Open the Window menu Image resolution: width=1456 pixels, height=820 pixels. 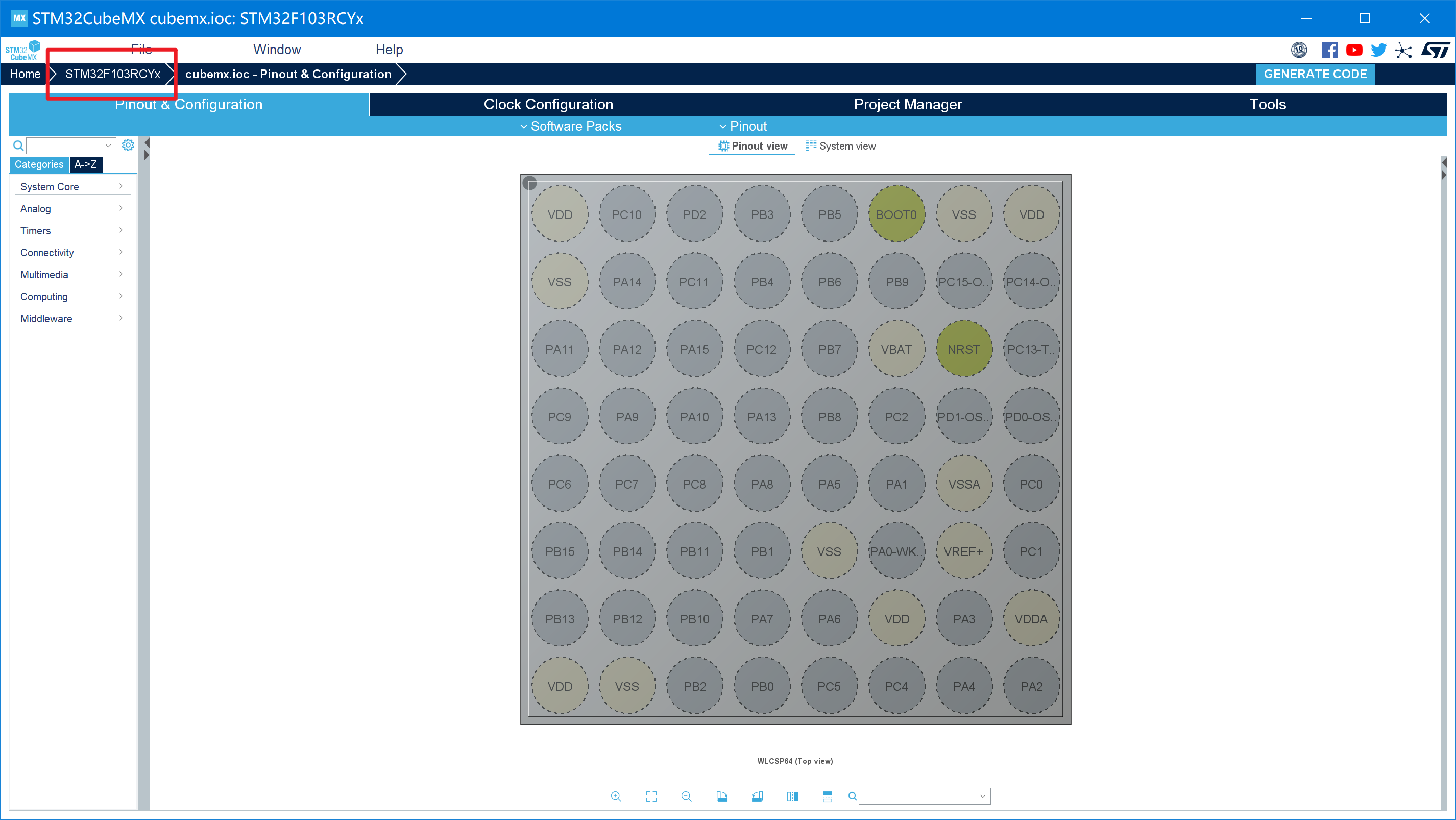[x=277, y=49]
